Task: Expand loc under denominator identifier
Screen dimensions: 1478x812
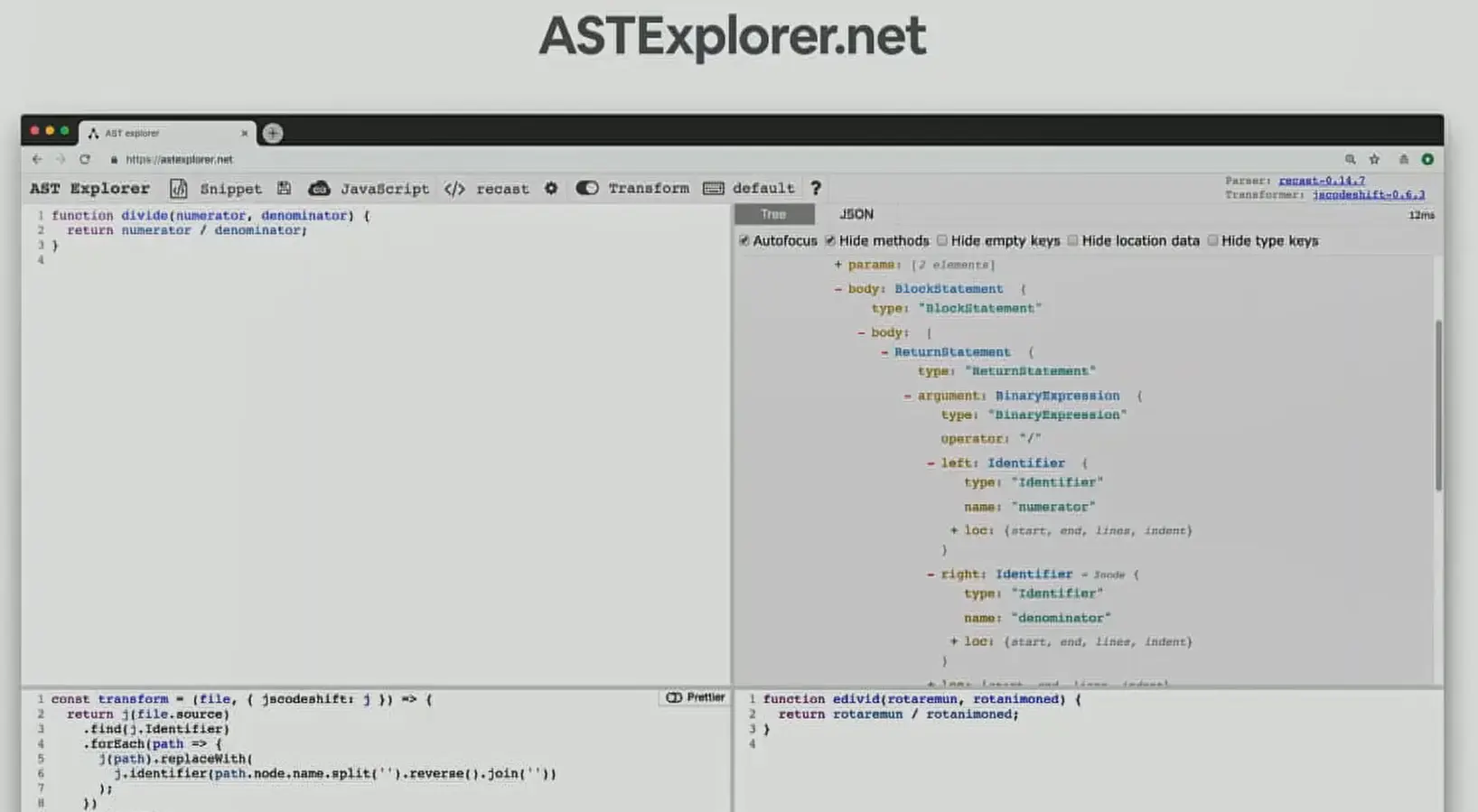Action: click(954, 641)
